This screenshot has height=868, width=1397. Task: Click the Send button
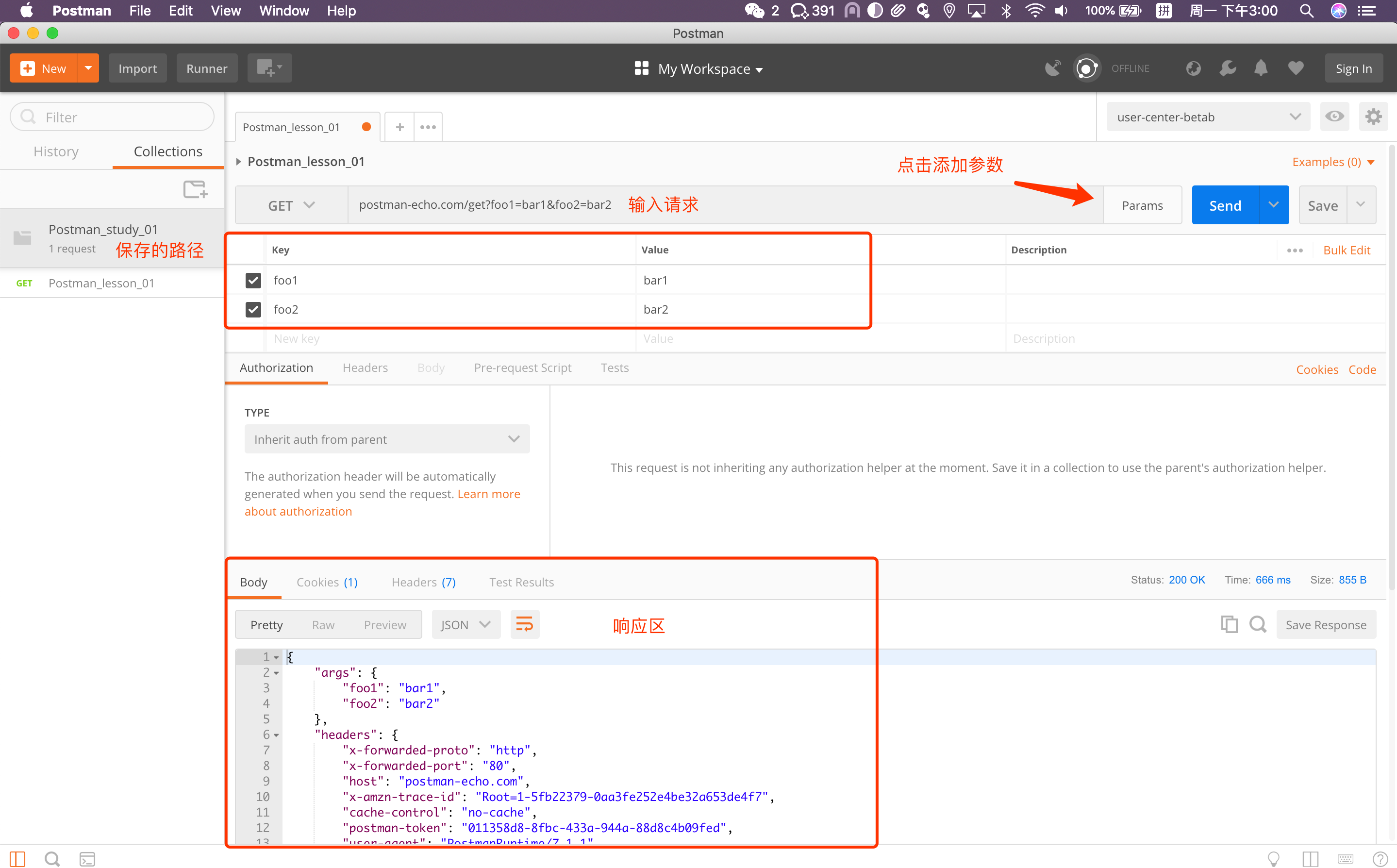click(1225, 205)
